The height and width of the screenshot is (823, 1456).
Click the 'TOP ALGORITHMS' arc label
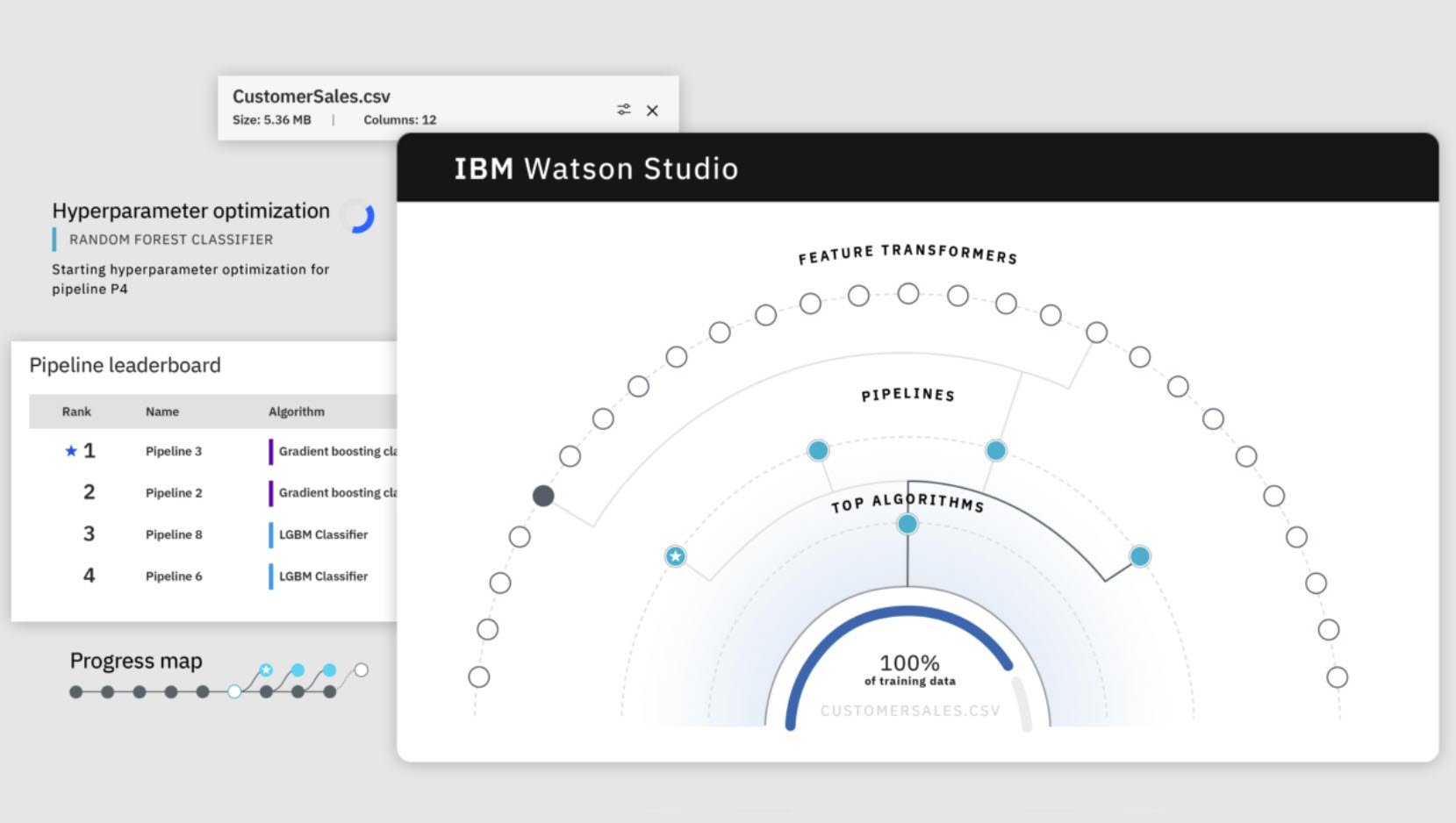(x=907, y=503)
